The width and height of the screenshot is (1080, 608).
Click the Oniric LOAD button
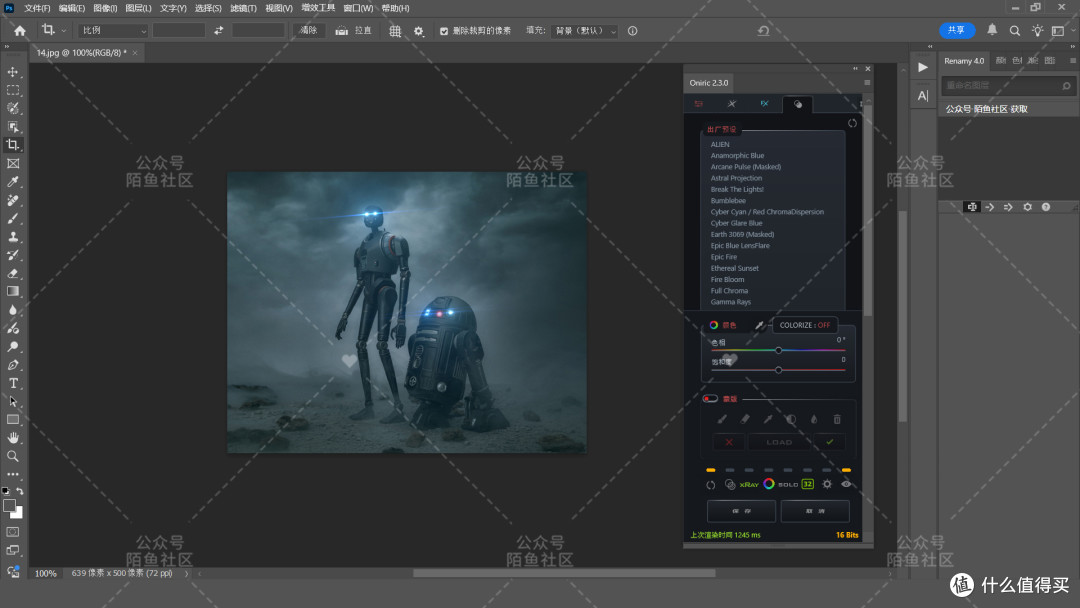click(x=779, y=442)
